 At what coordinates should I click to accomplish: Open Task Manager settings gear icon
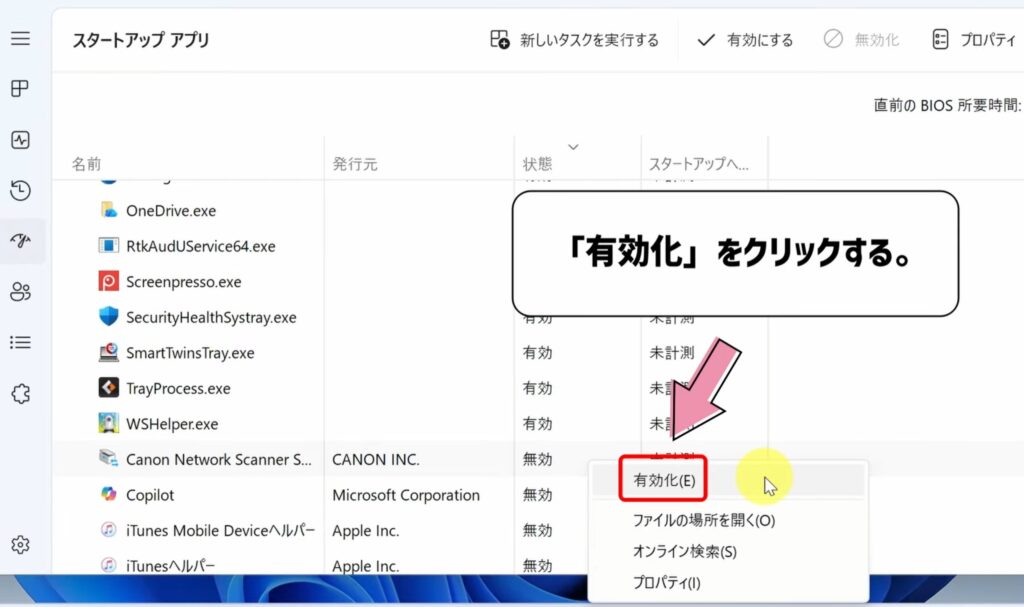click(x=20, y=545)
